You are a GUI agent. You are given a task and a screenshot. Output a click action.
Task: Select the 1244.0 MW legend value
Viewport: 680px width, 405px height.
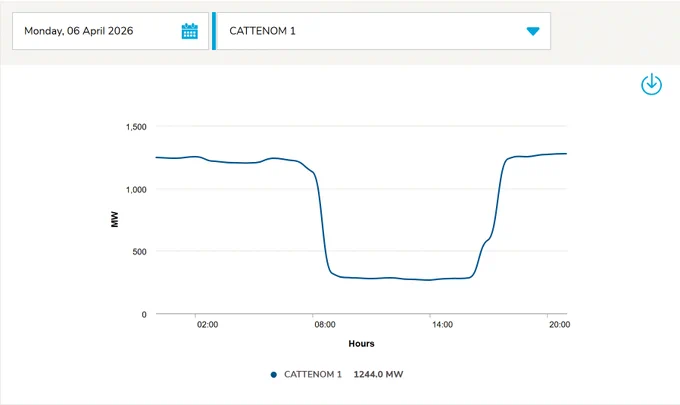378,374
